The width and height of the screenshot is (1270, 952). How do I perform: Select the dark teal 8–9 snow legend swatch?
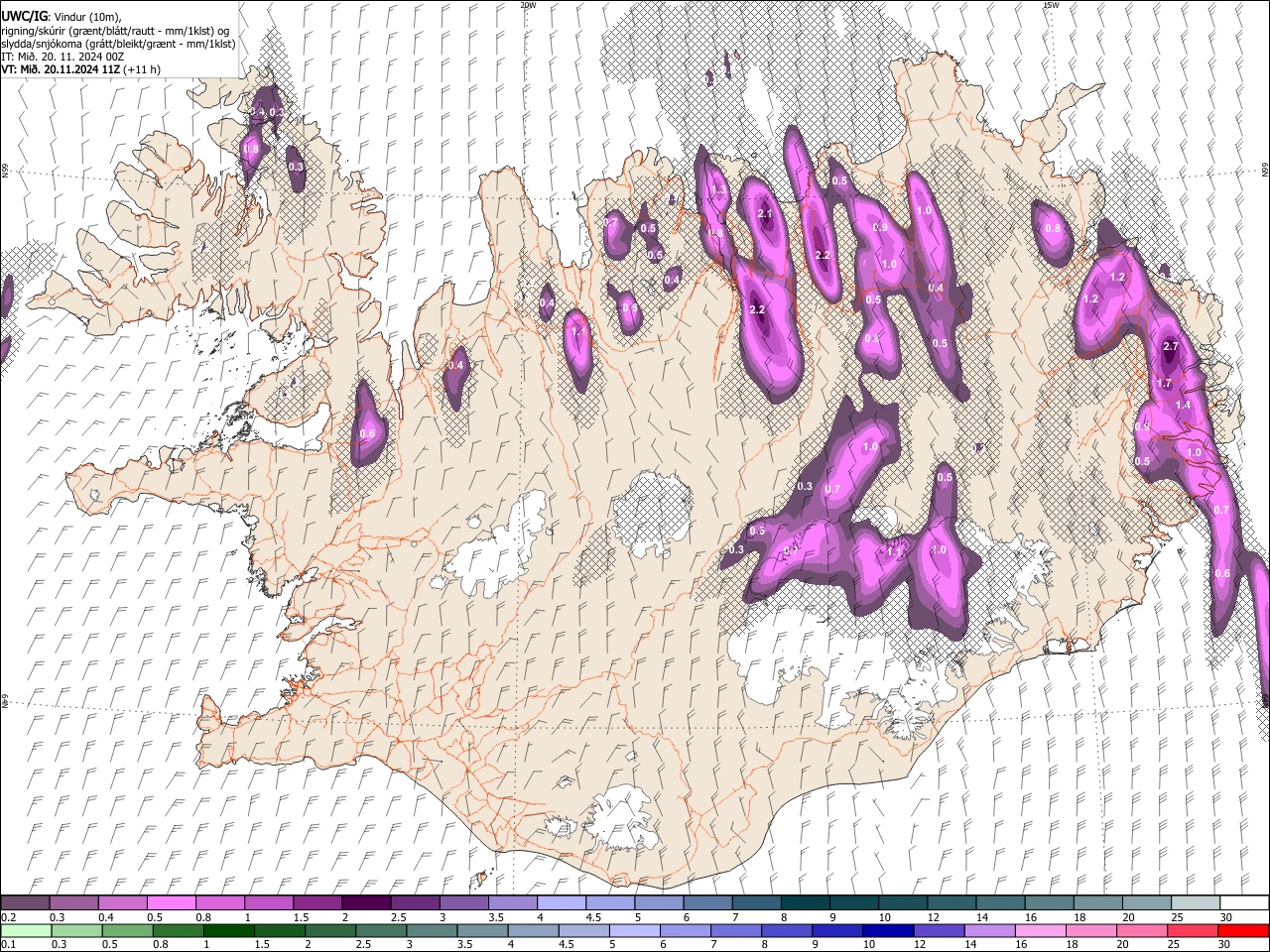(x=807, y=902)
